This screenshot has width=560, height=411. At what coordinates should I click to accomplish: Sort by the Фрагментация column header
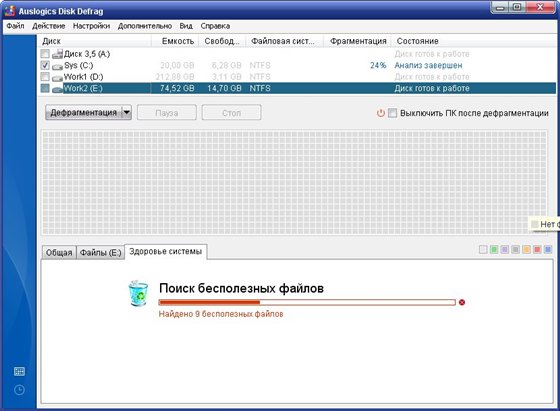point(358,41)
